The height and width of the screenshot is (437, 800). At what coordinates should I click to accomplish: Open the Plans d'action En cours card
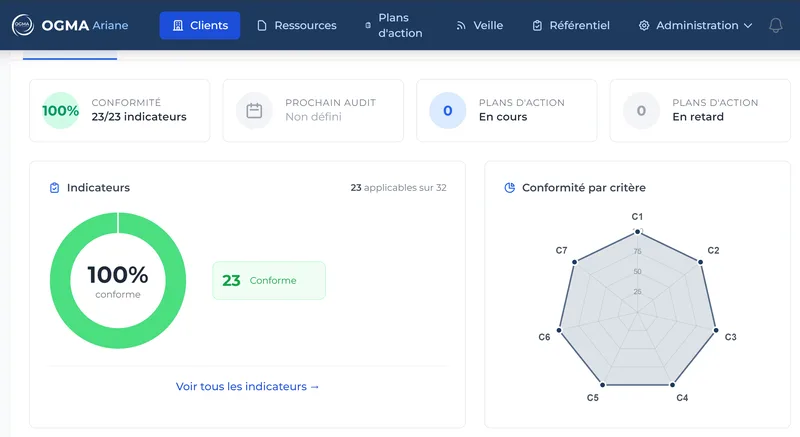click(x=507, y=111)
